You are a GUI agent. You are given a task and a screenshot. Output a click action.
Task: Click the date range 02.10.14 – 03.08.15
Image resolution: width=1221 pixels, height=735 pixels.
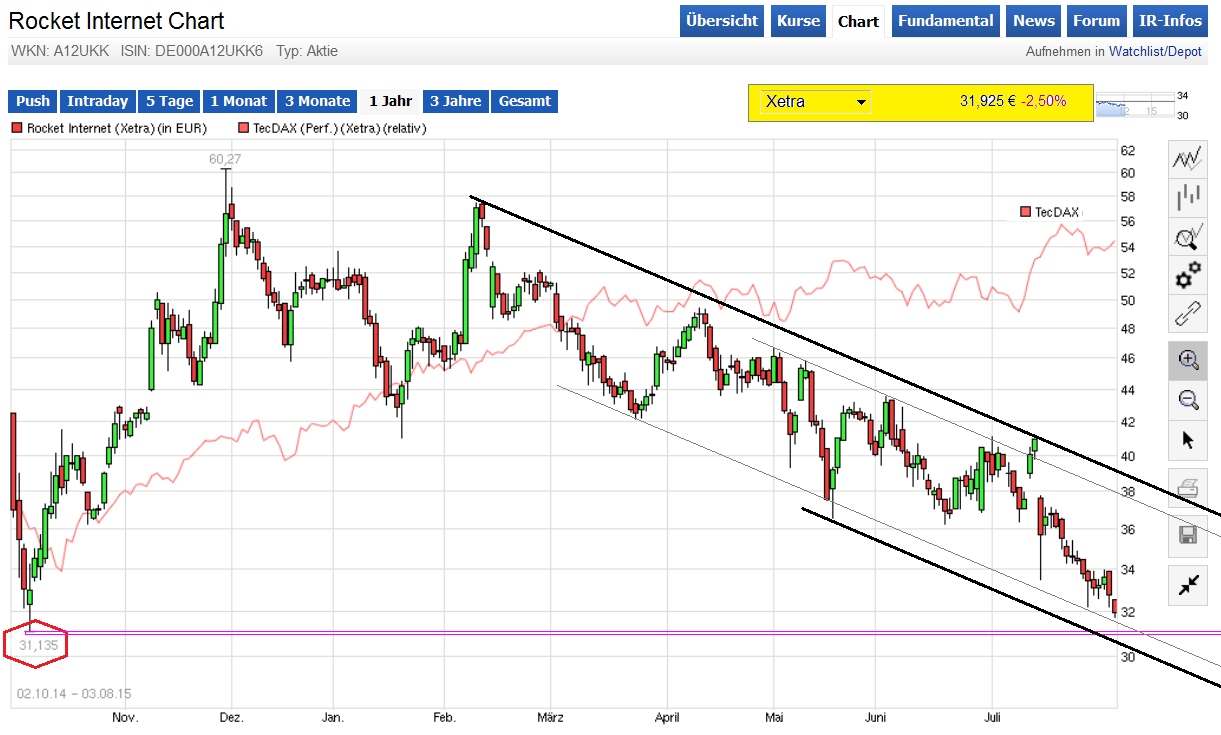75,693
